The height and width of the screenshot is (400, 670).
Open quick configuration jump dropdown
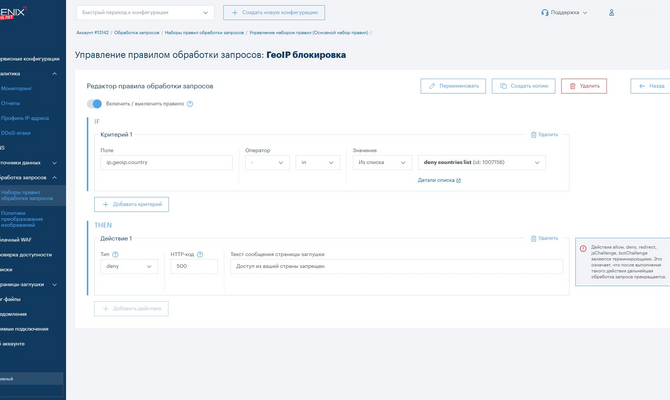(x=145, y=12)
